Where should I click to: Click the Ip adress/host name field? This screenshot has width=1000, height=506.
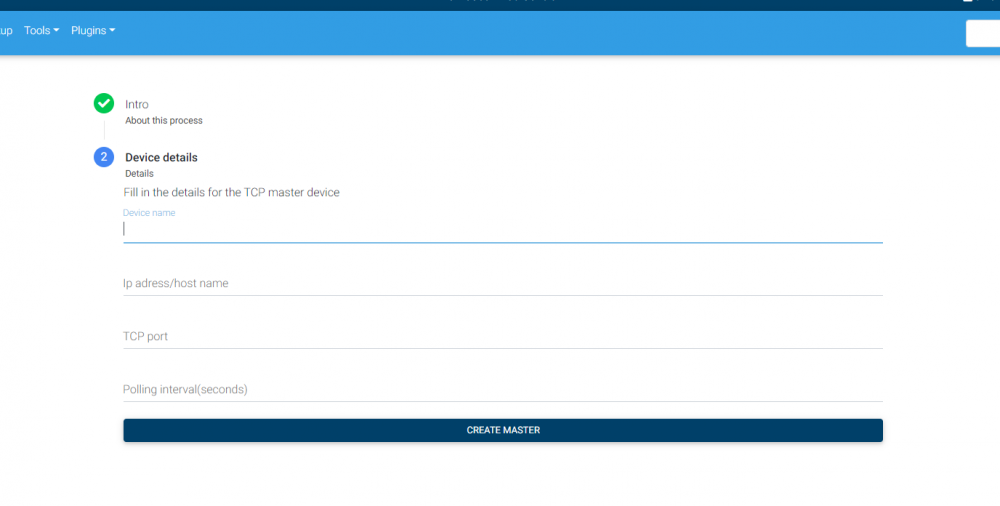click(502, 283)
